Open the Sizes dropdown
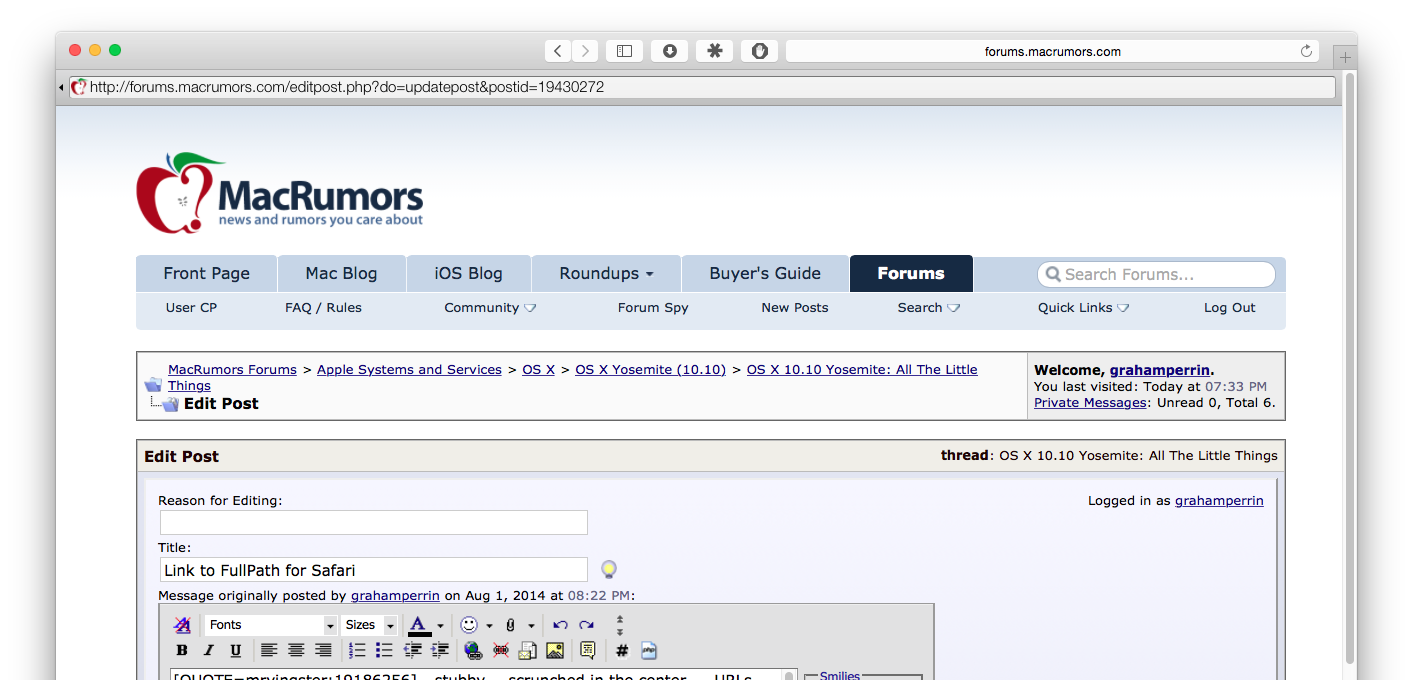The image size is (1413, 680). (369, 625)
